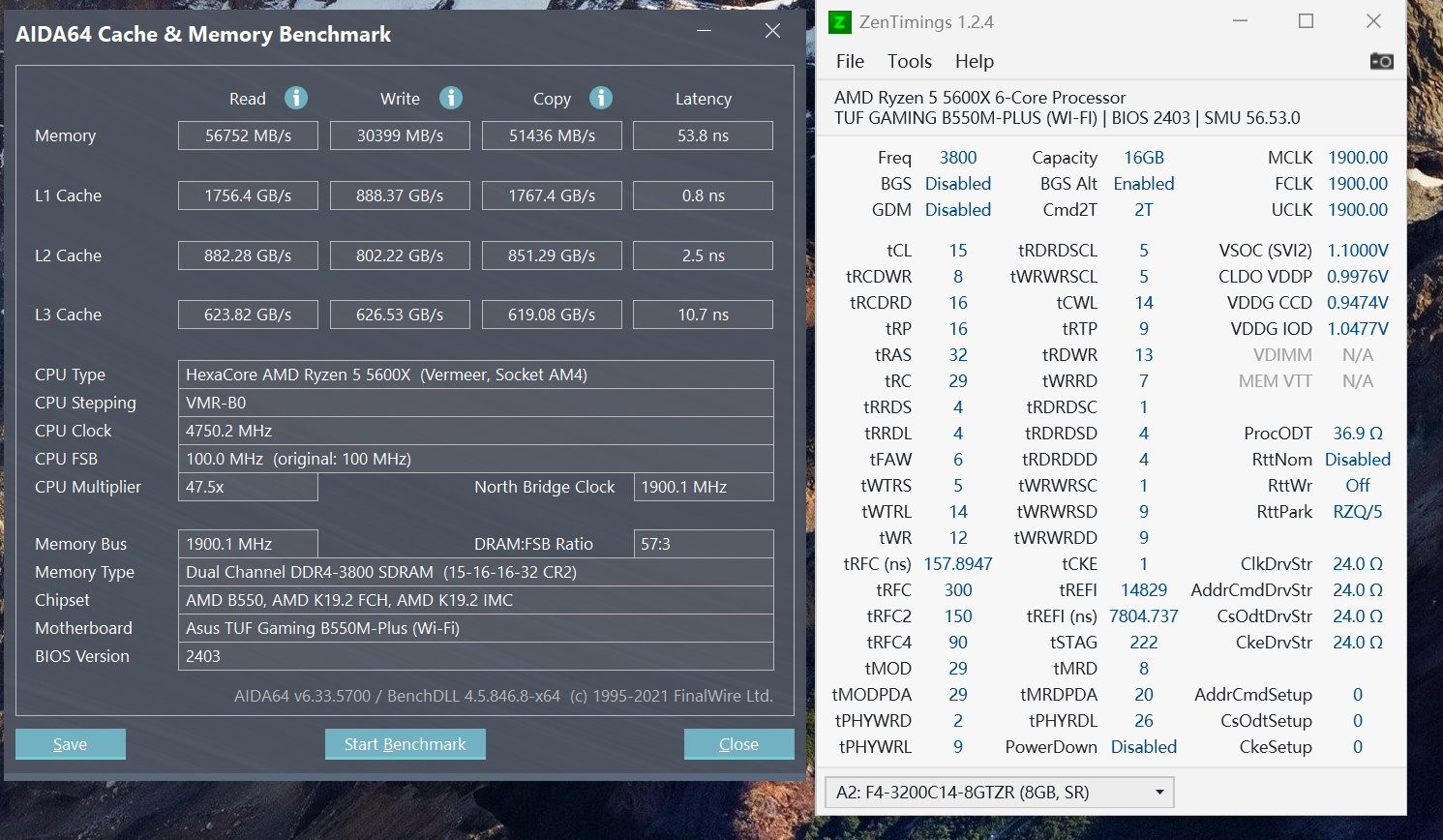Close the AIDA64 window with the X
1443x840 pixels.
(772, 31)
